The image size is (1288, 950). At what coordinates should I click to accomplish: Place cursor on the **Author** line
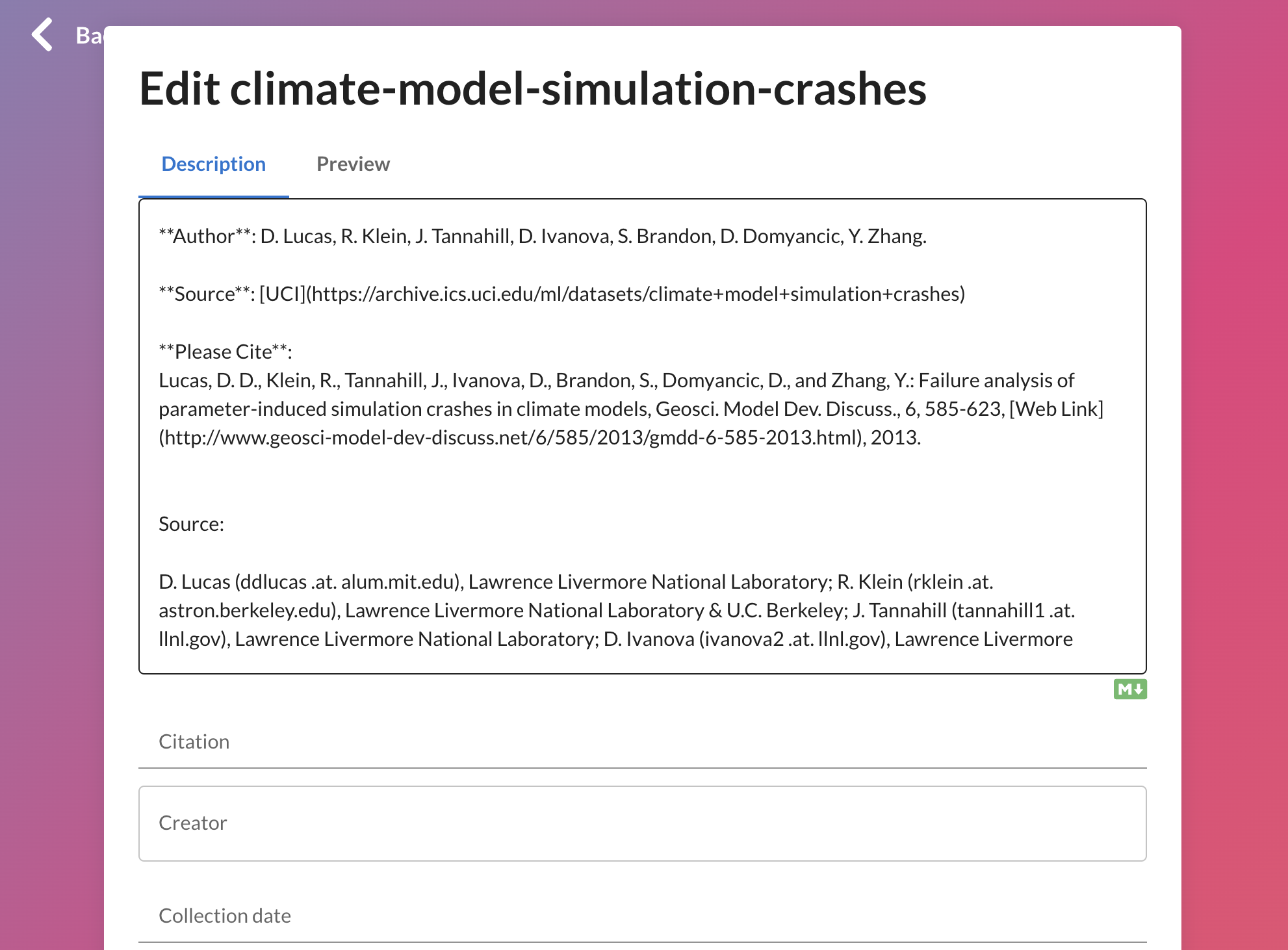point(542,237)
